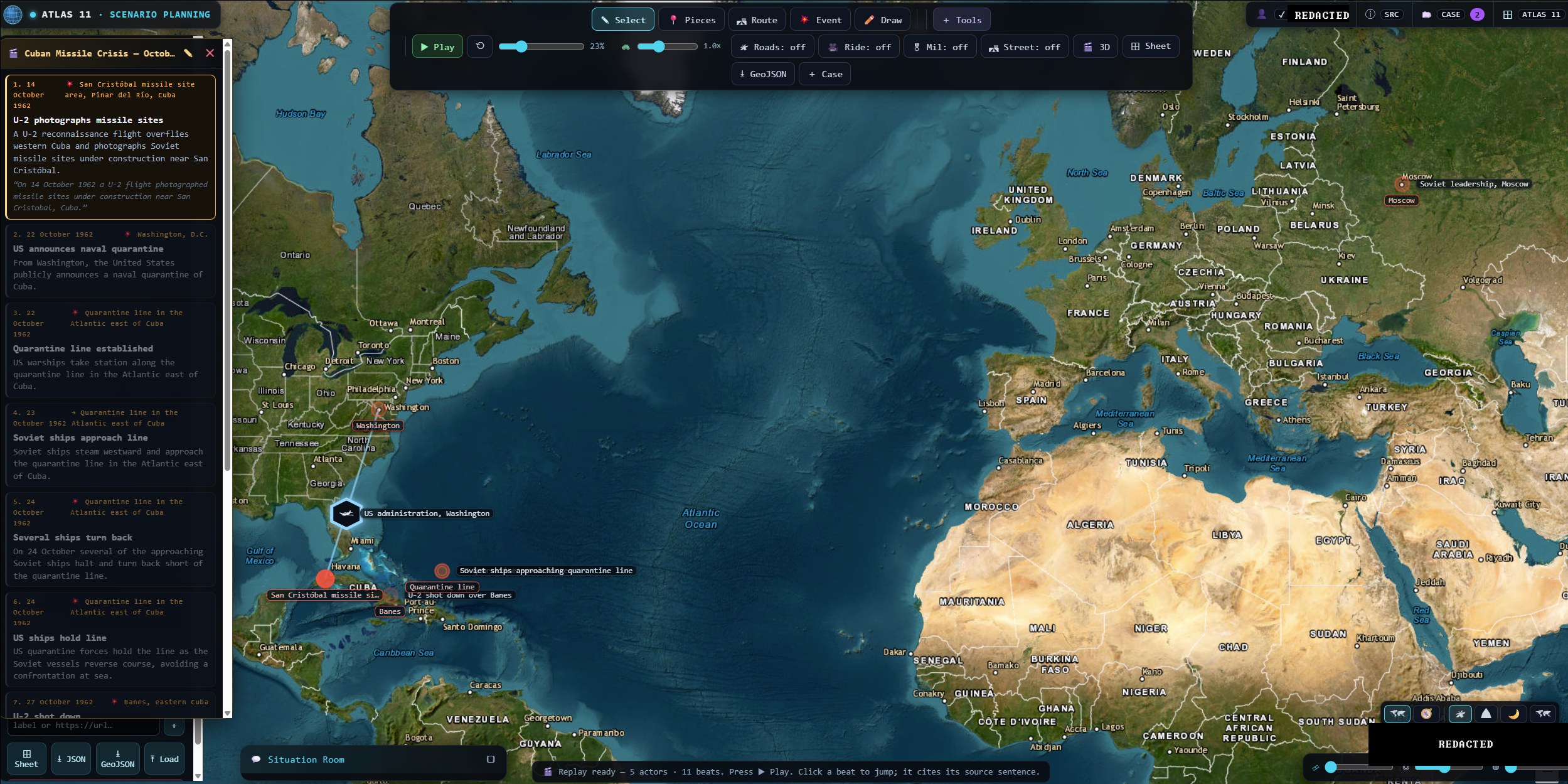
Task: Click the purple user profile icon
Action: pyautogui.click(x=1261, y=14)
